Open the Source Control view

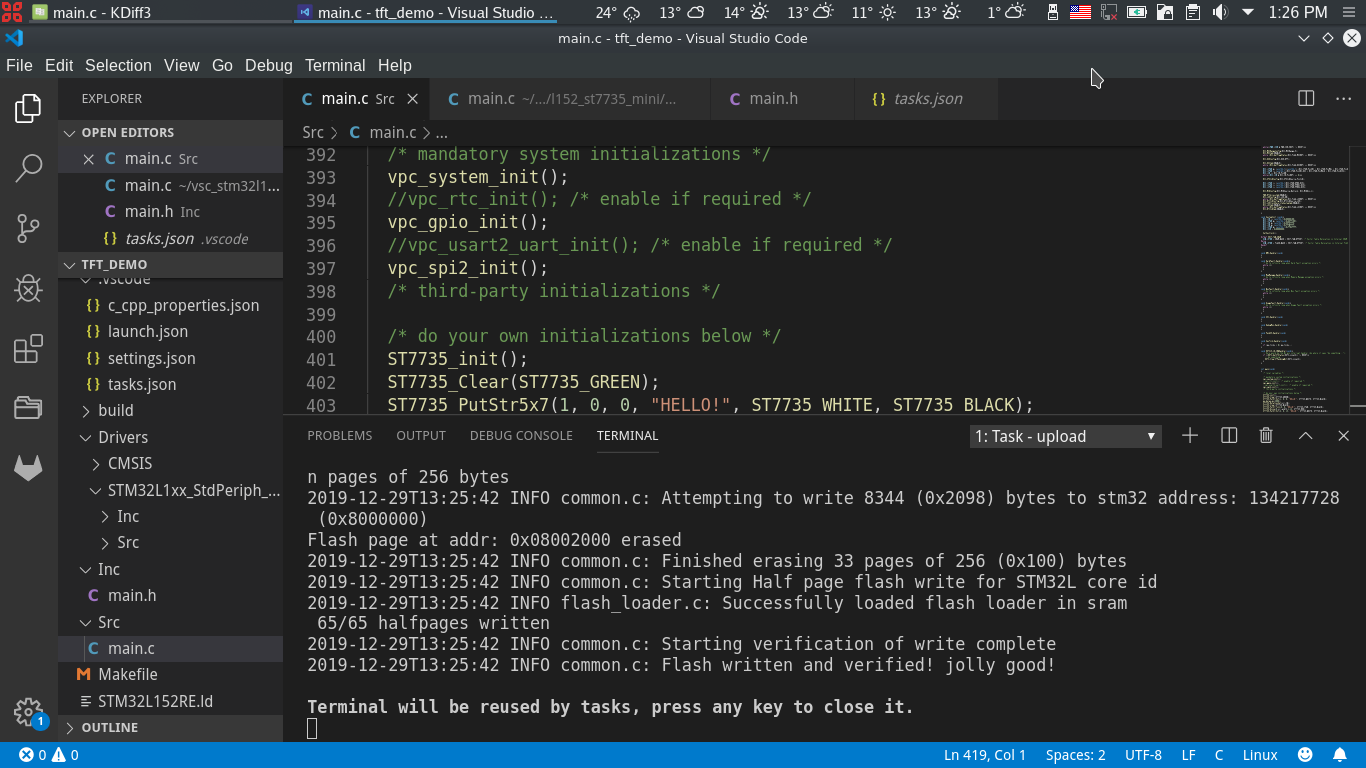pyautogui.click(x=28, y=228)
